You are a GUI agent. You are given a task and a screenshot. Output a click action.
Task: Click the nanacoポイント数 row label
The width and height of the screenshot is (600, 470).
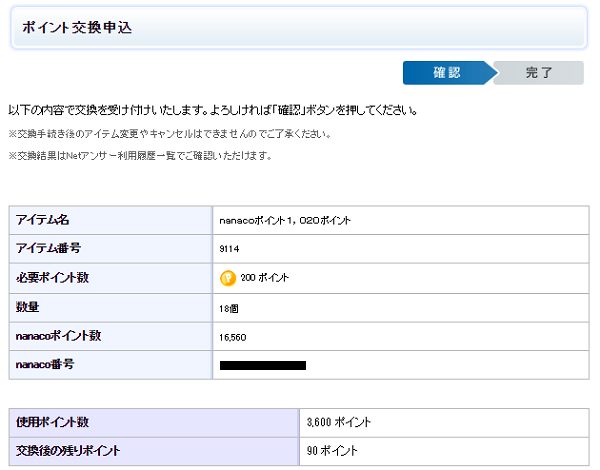pos(58,336)
